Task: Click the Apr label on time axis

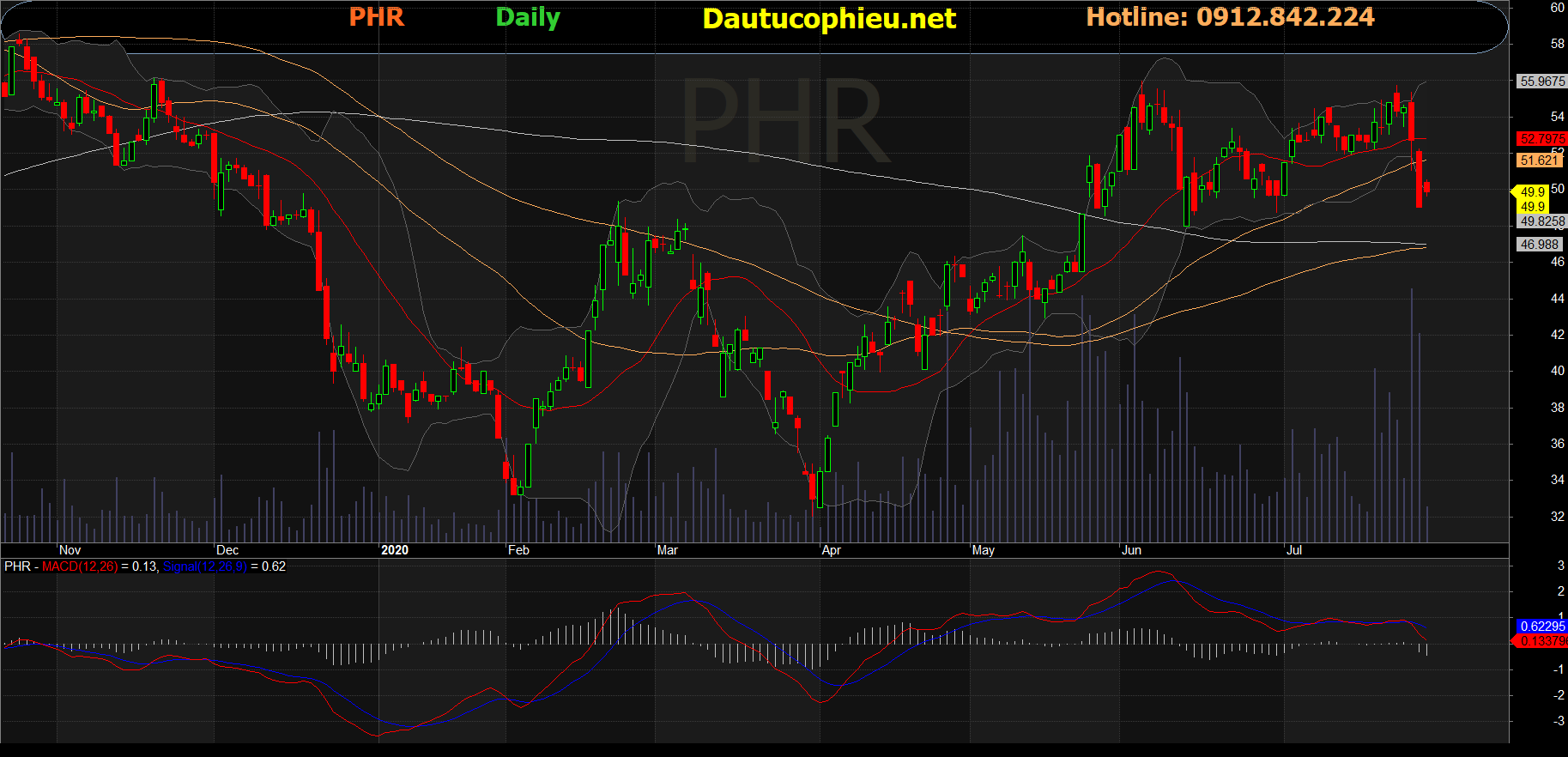Action: tap(832, 550)
